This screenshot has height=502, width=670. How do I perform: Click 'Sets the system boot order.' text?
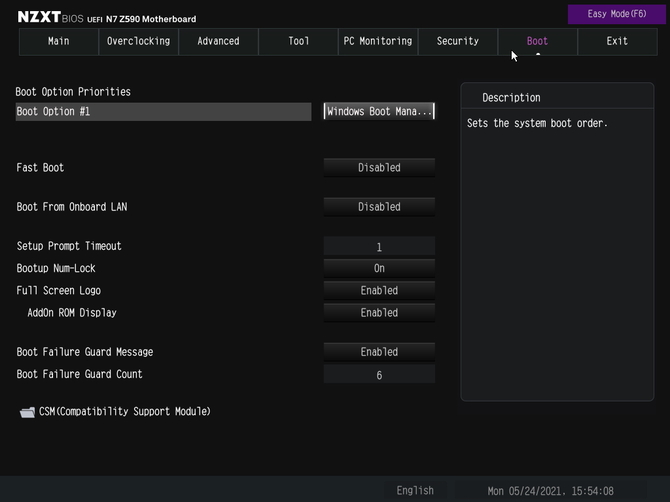537,123
